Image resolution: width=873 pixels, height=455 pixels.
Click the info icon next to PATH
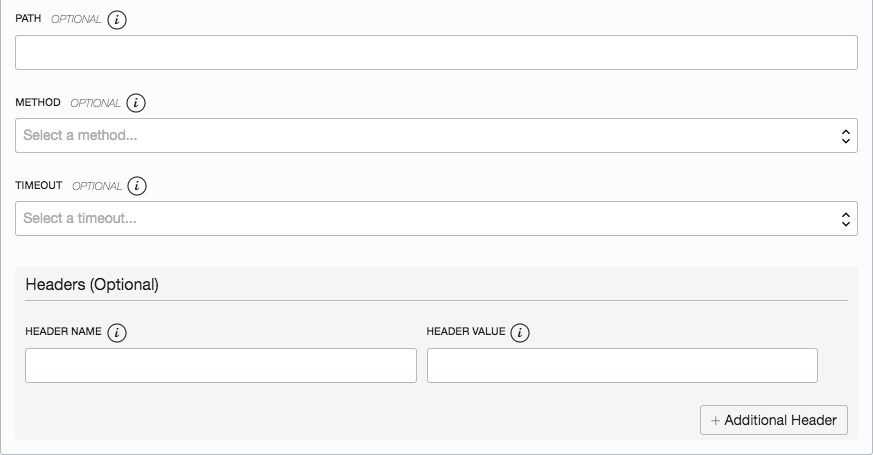117,20
